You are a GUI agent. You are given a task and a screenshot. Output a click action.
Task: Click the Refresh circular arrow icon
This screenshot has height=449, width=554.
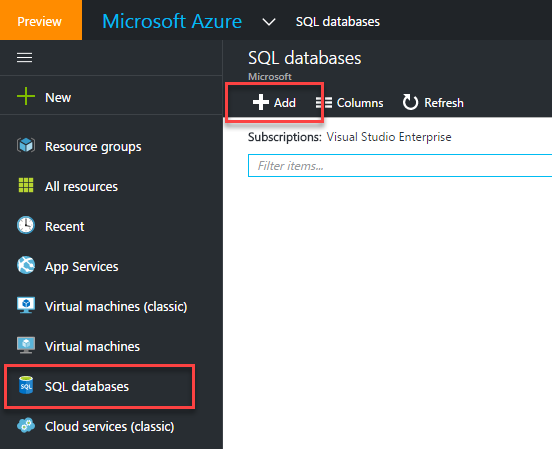tap(410, 102)
